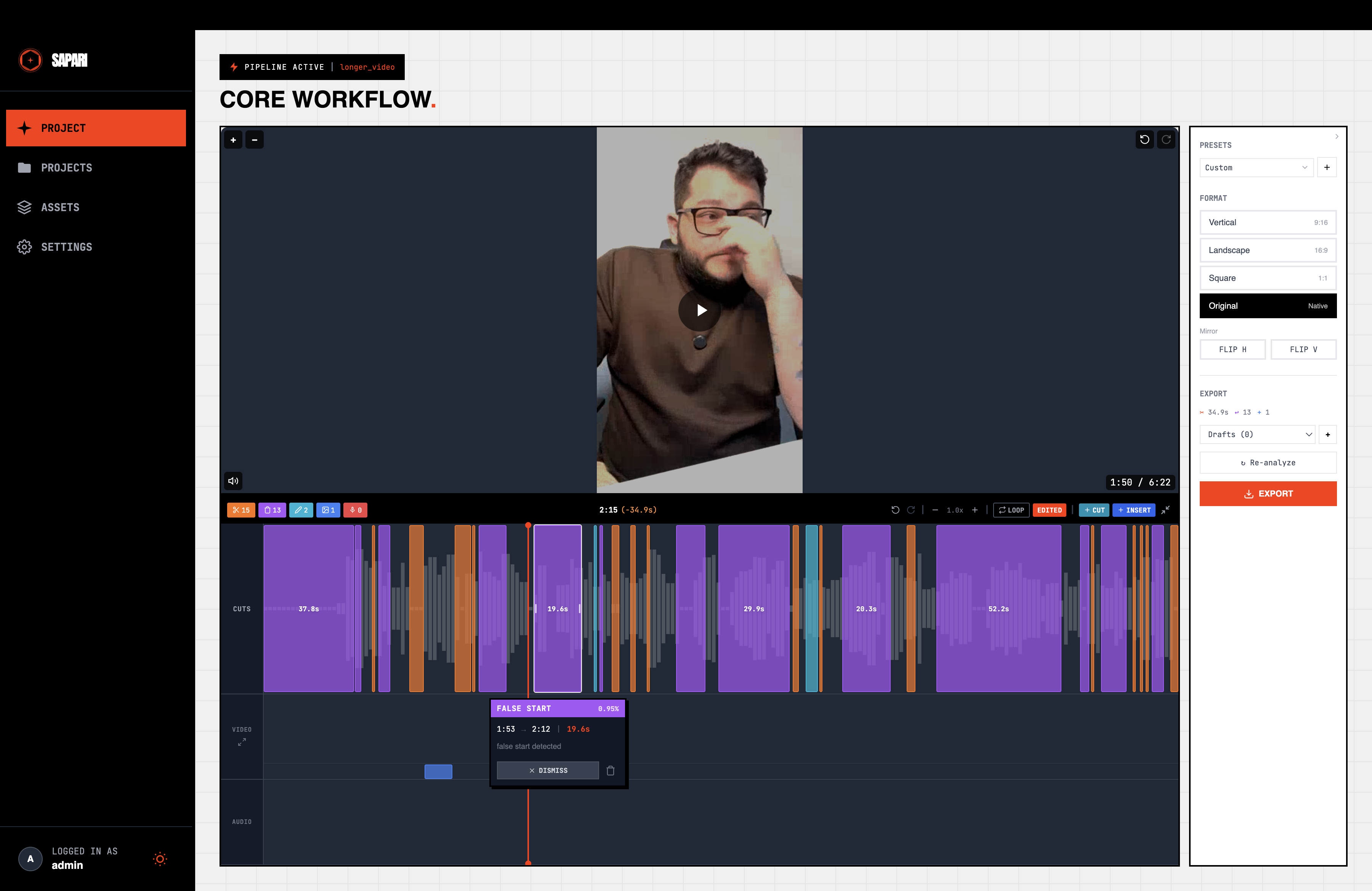Open the Drafts (0) dropdown

(1257, 434)
